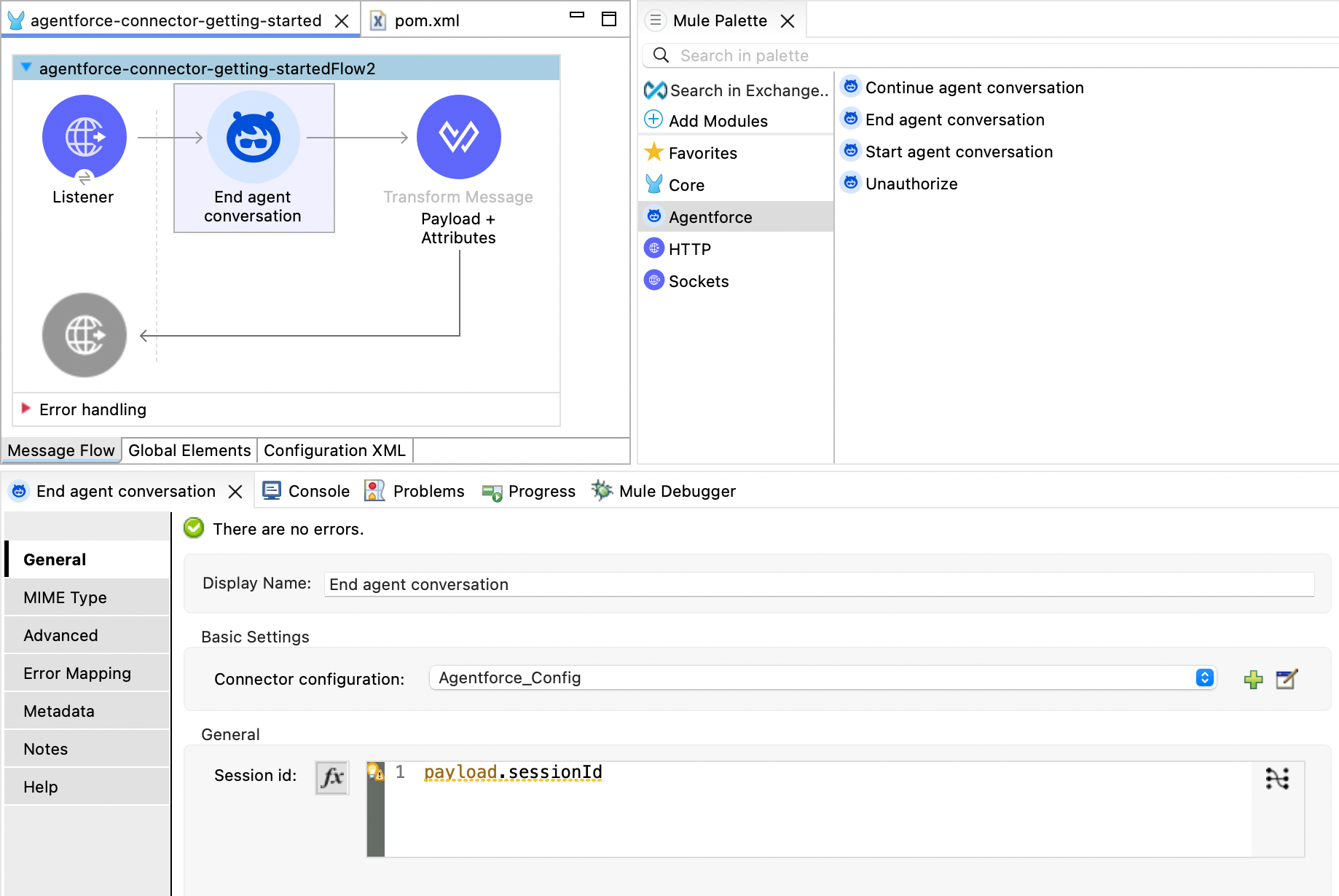Open the Help properties section
Viewport: 1339px width, 896px height.
[x=87, y=787]
